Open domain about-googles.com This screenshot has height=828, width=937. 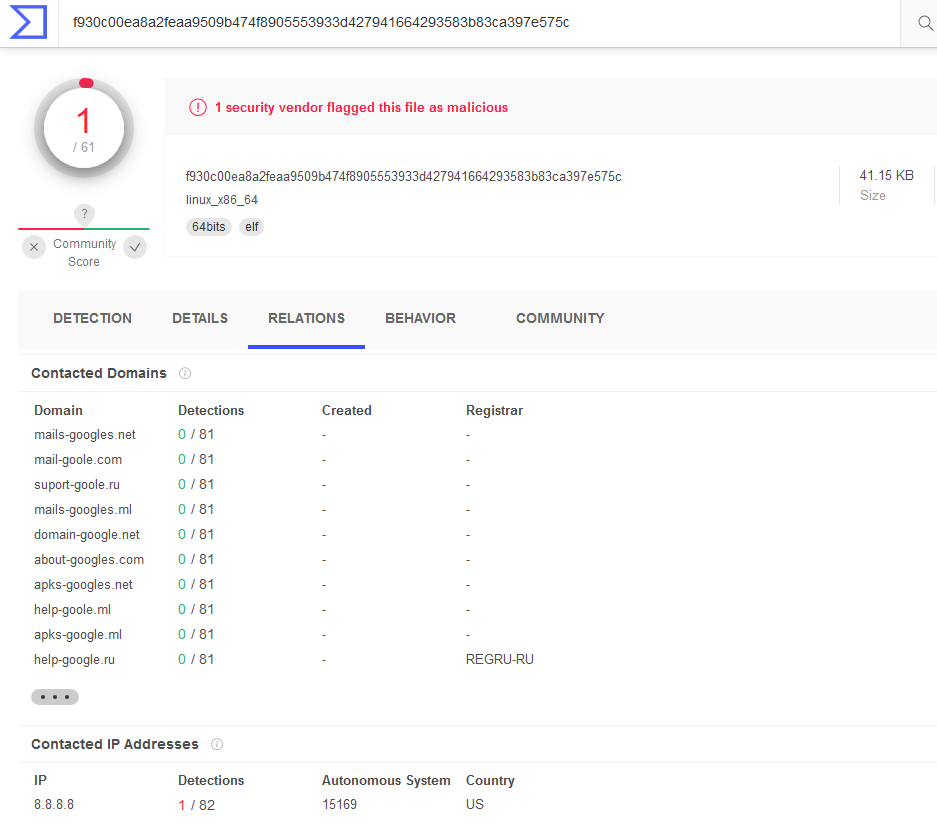[x=89, y=560]
